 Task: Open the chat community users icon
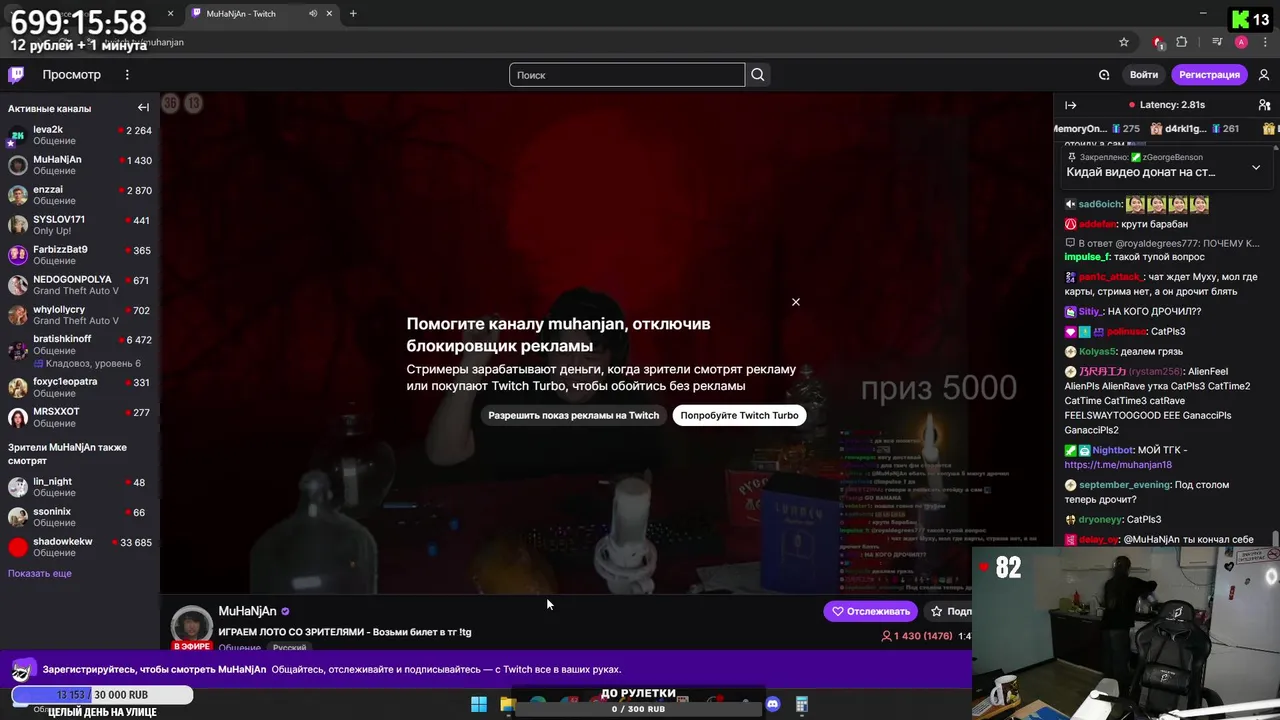[1264, 105]
